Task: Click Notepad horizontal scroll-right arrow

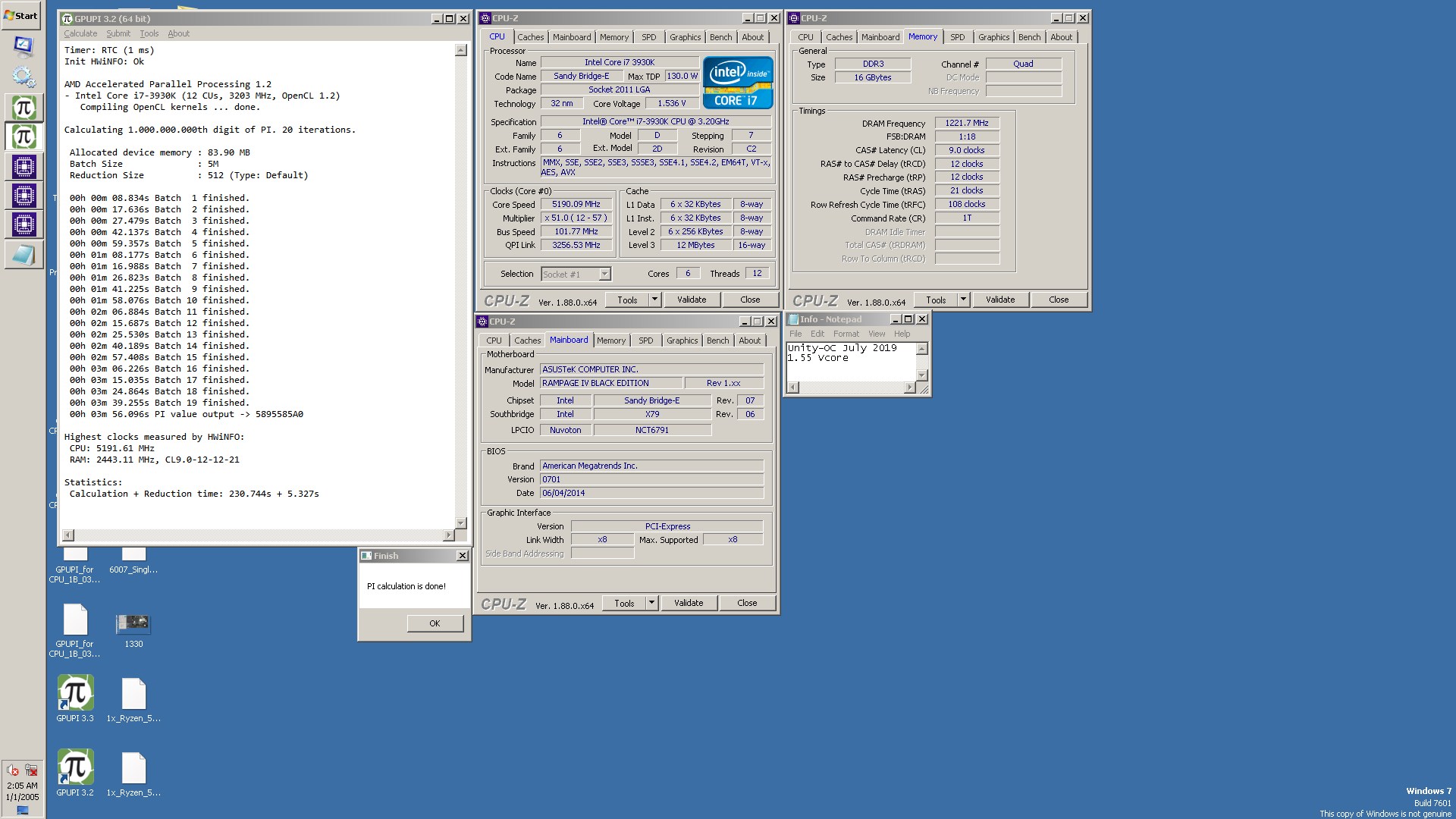Action: (x=910, y=388)
